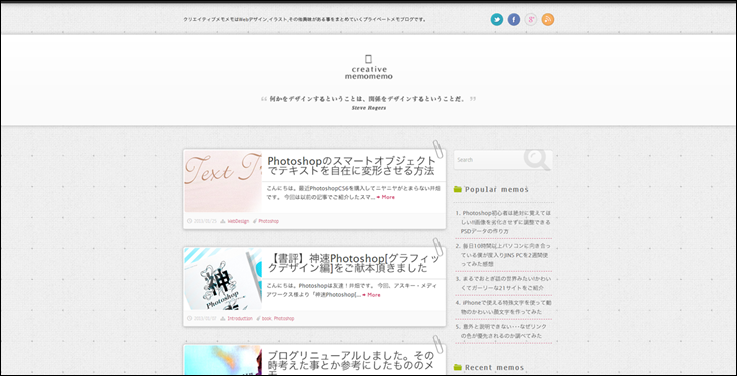Click the magnifier search icon
The width and height of the screenshot is (737, 376).
point(537,159)
